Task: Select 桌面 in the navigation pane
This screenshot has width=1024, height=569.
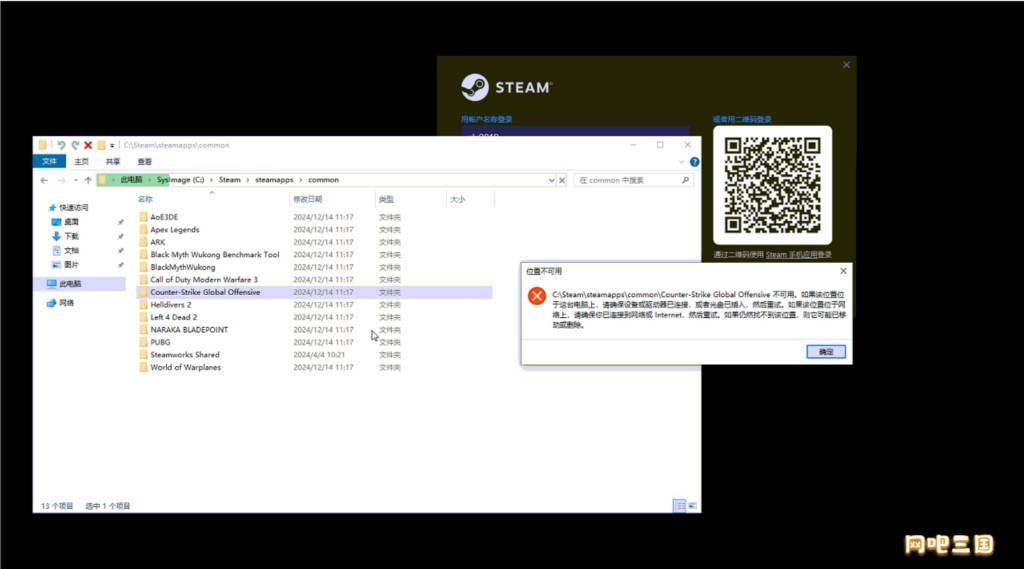Action: pos(65,222)
